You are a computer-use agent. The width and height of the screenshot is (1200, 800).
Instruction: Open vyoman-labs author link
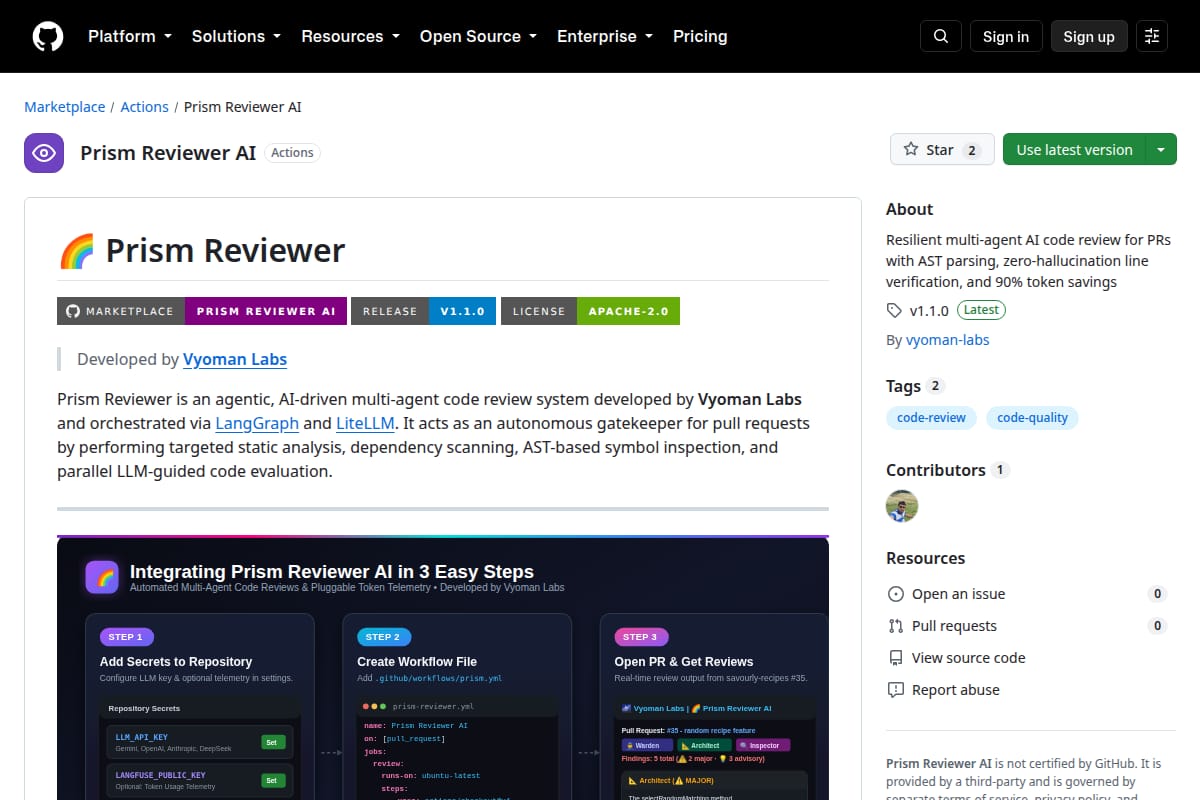[948, 340]
